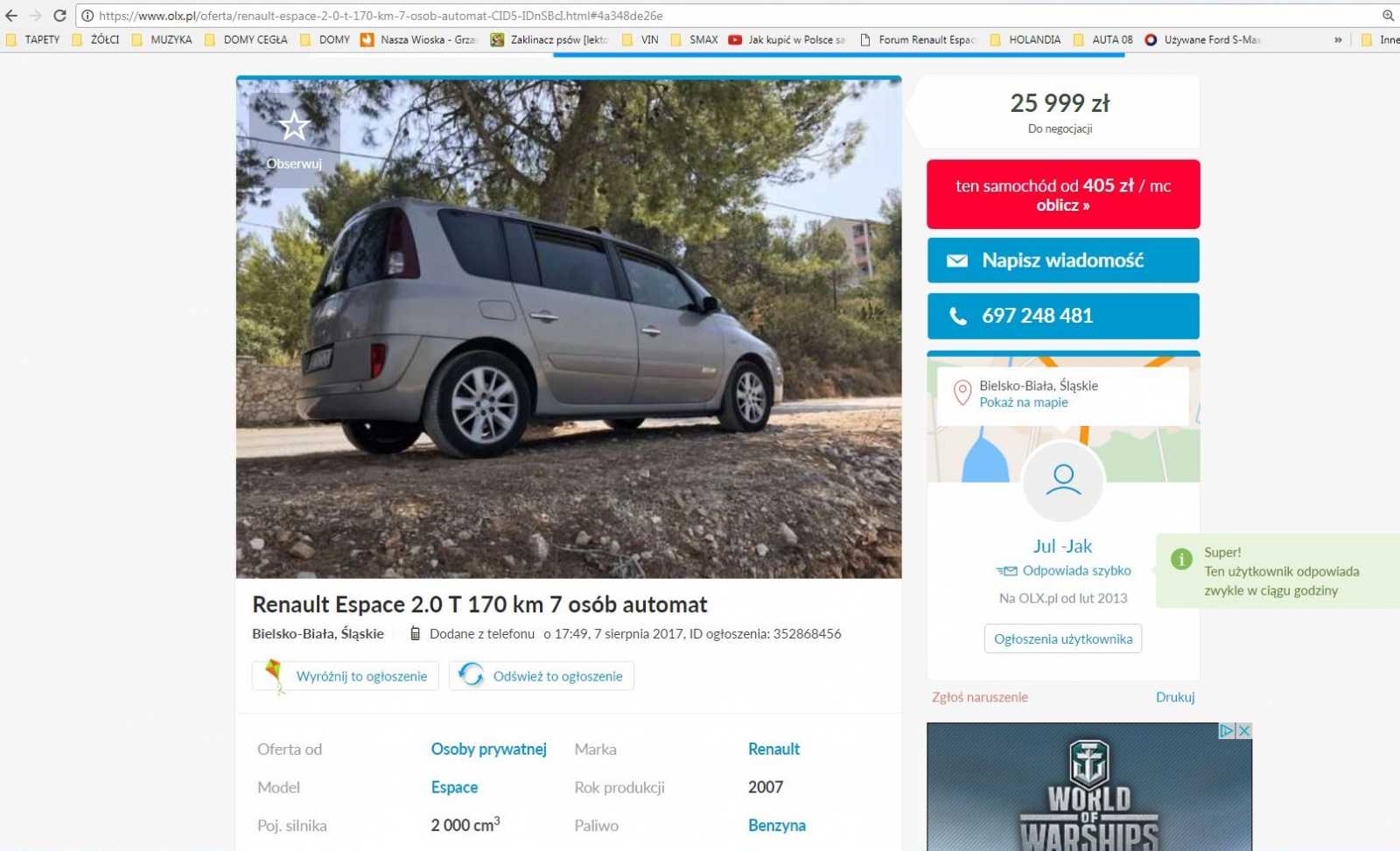Open the Używane Ford S-Max bookmark
The width and height of the screenshot is (1400, 851).
pyautogui.click(x=1203, y=39)
